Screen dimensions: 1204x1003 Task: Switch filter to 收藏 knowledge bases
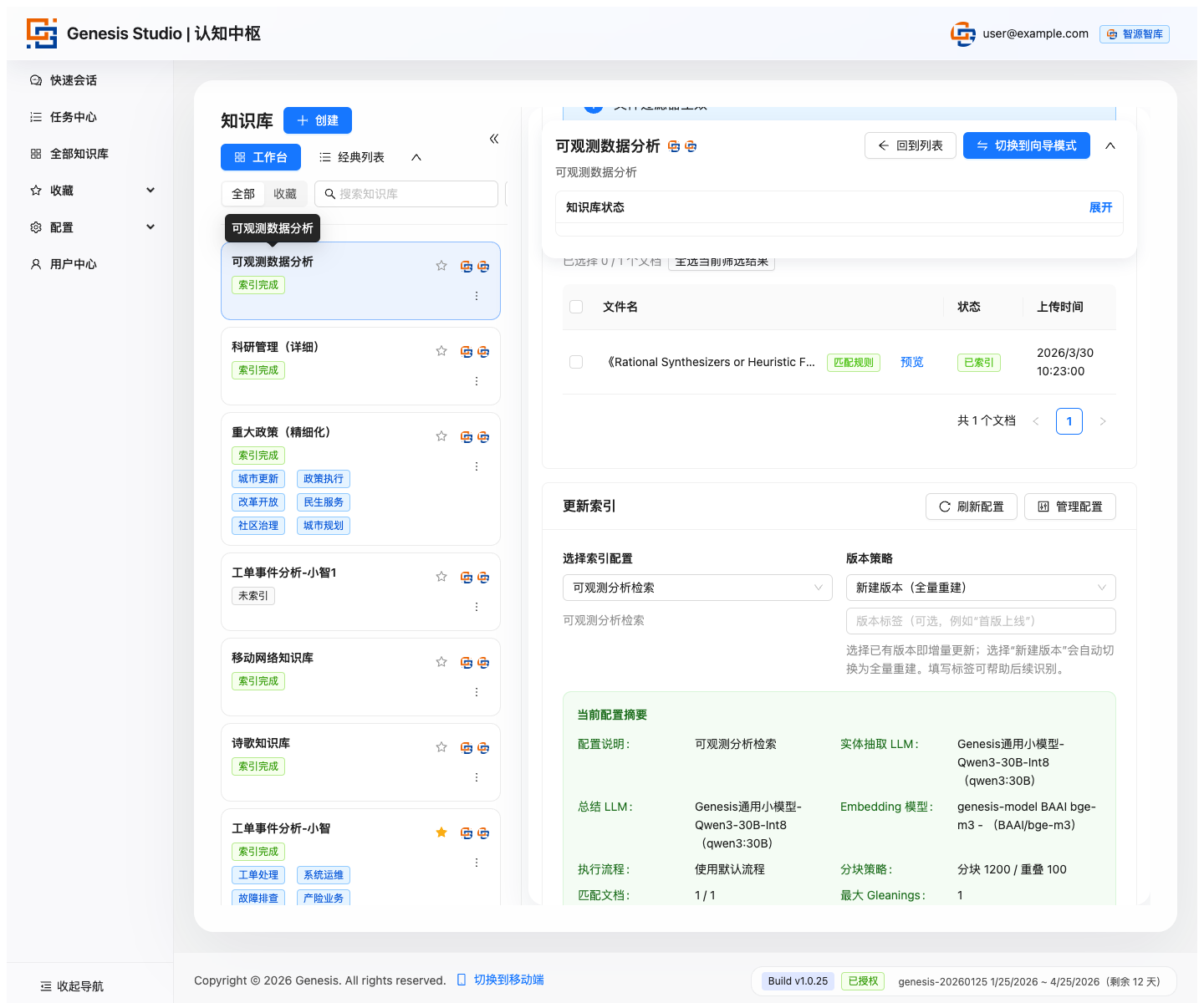285,194
